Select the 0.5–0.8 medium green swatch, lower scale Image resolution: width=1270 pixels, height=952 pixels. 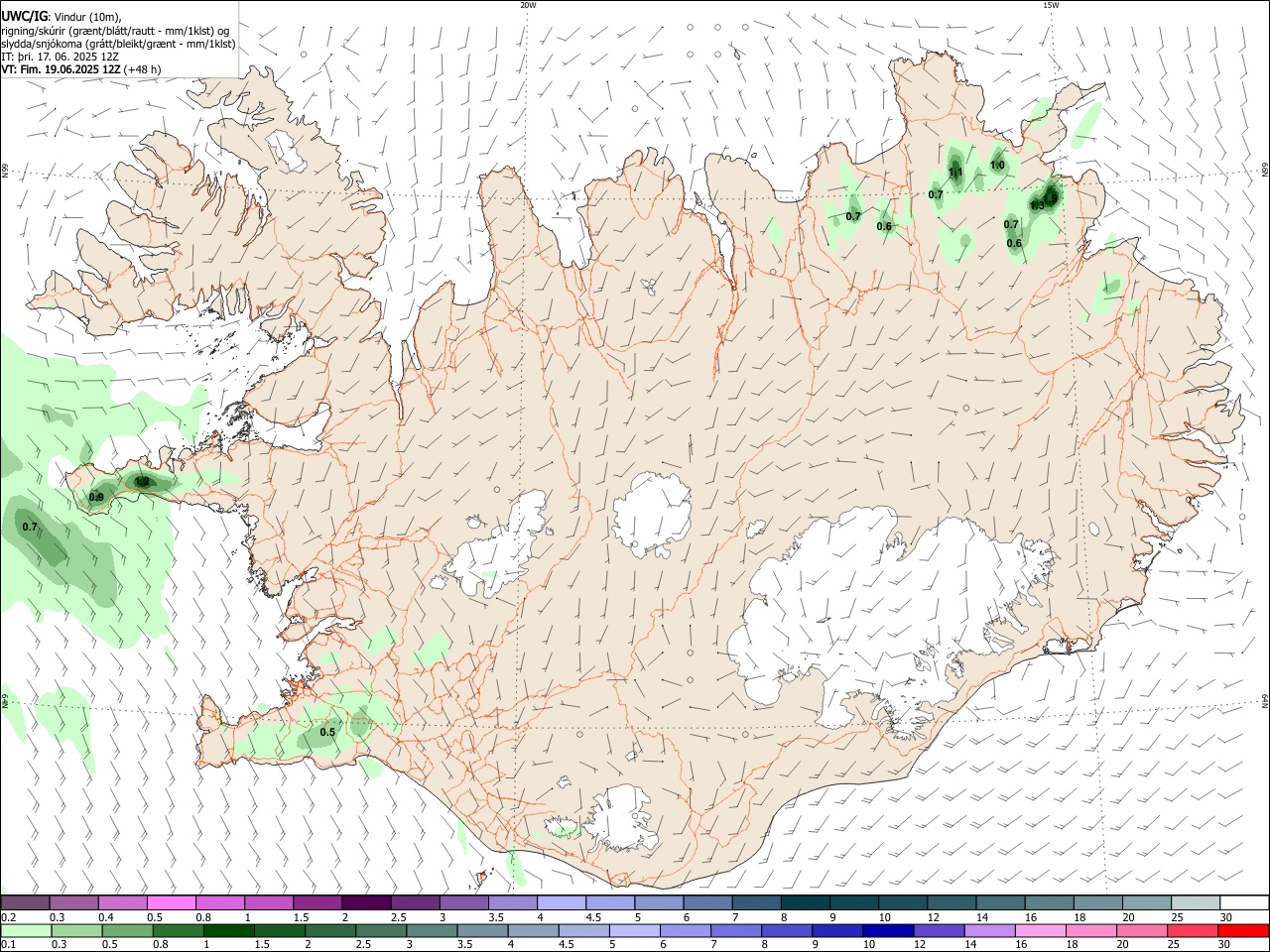(x=127, y=930)
